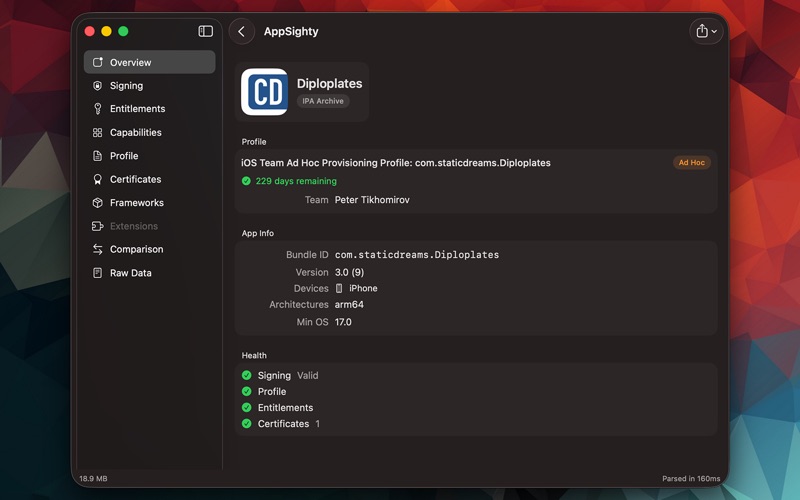Open the Capabilities section

[x=149, y=132]
